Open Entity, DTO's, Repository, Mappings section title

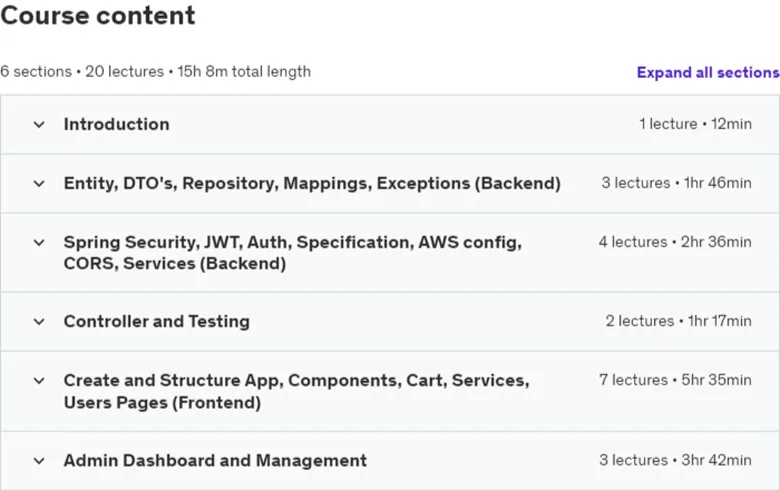point(312,183)
